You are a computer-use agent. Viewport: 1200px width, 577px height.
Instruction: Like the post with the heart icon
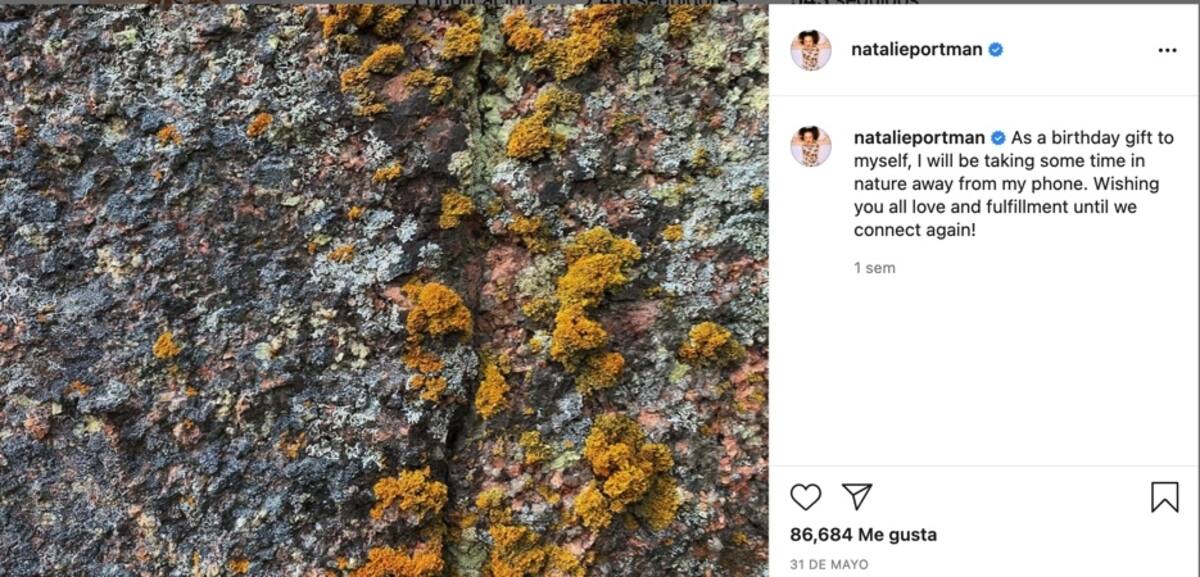(x=805, y=497)
